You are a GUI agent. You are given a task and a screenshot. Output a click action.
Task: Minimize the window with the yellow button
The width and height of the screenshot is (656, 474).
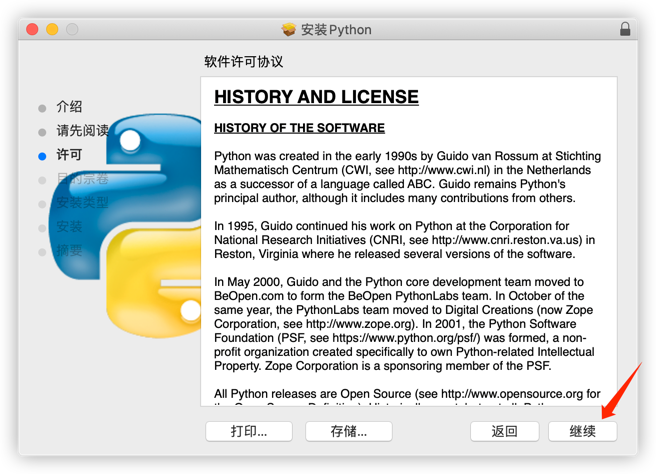click(52, 30)
